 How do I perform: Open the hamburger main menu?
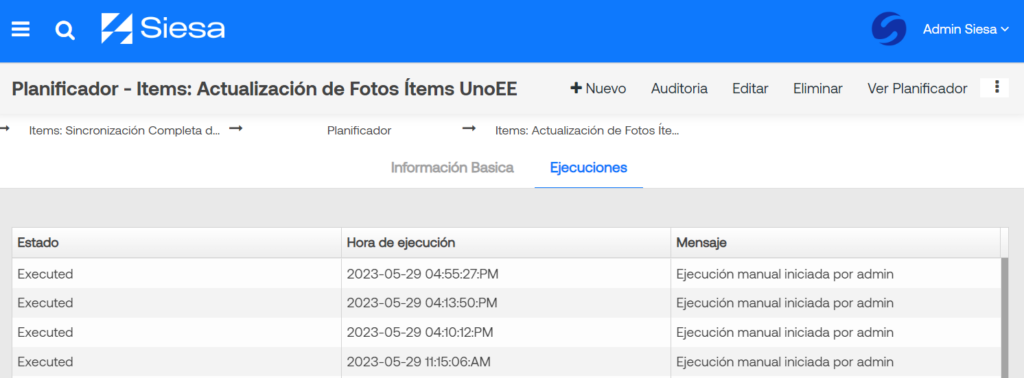tap(21, 29)
